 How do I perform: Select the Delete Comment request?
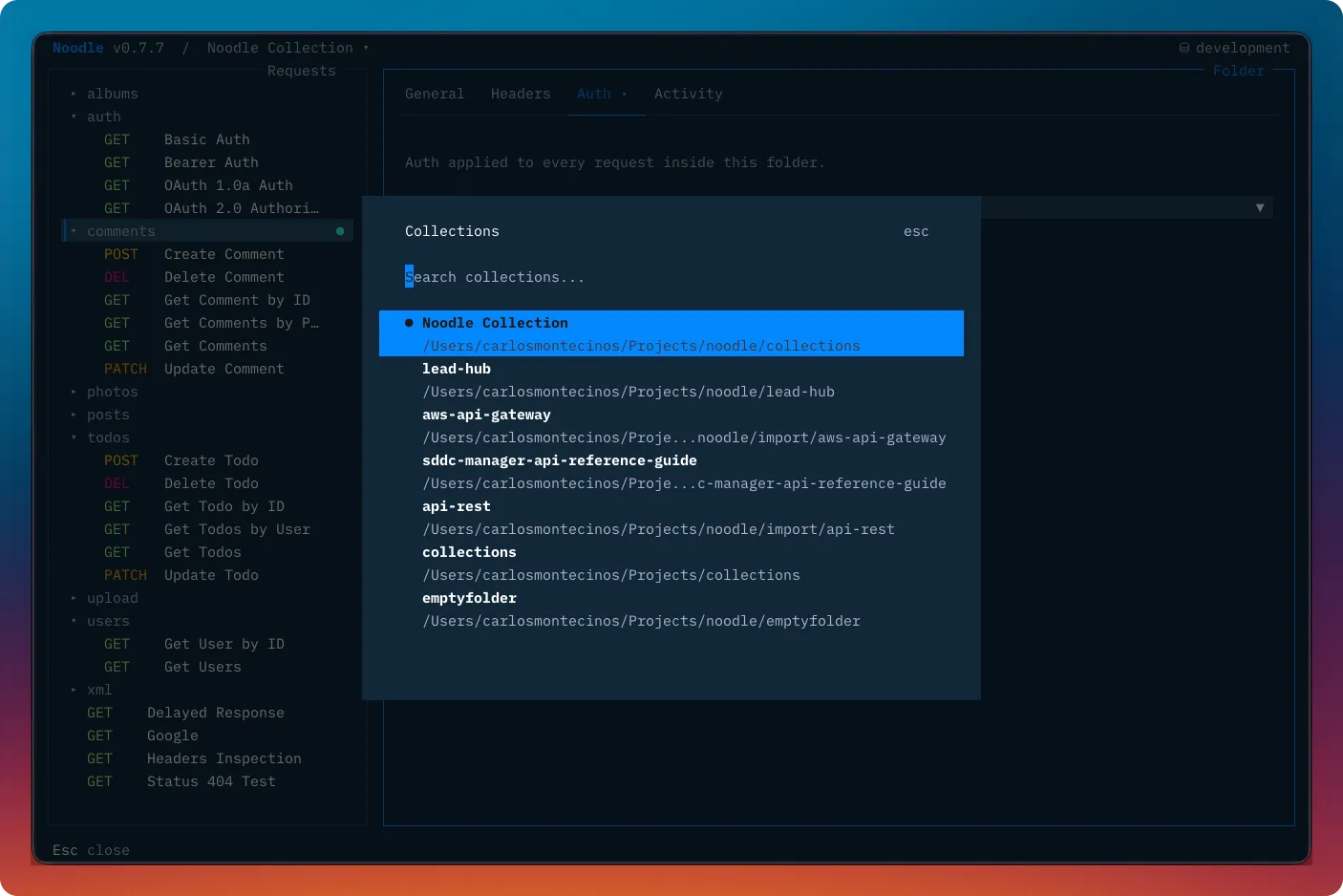pos(207,277)
